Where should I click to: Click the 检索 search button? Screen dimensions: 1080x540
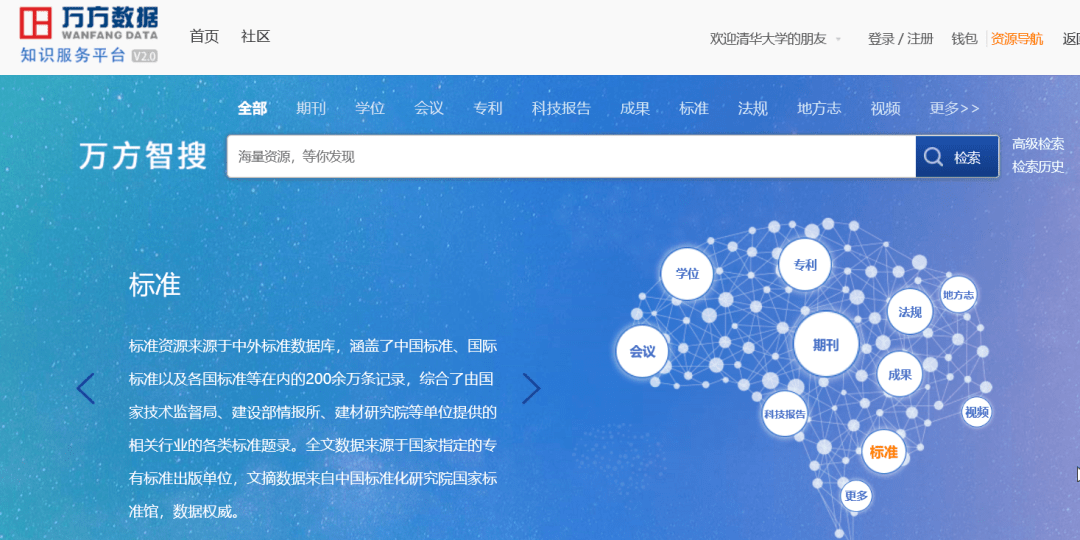957,157
